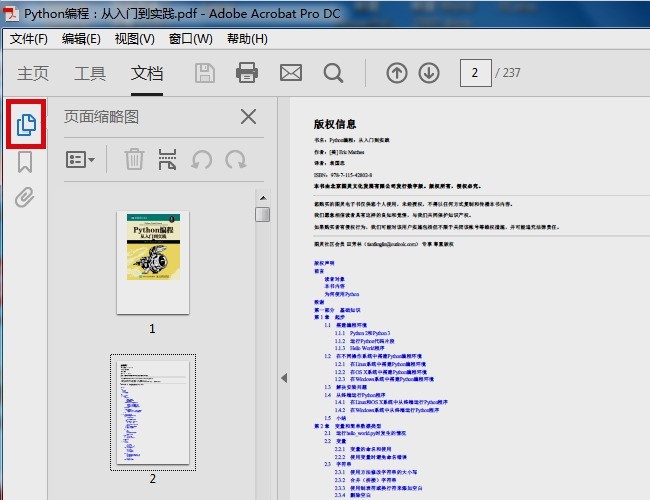
Task: Click the page number input field
Action: pos(476,73)
